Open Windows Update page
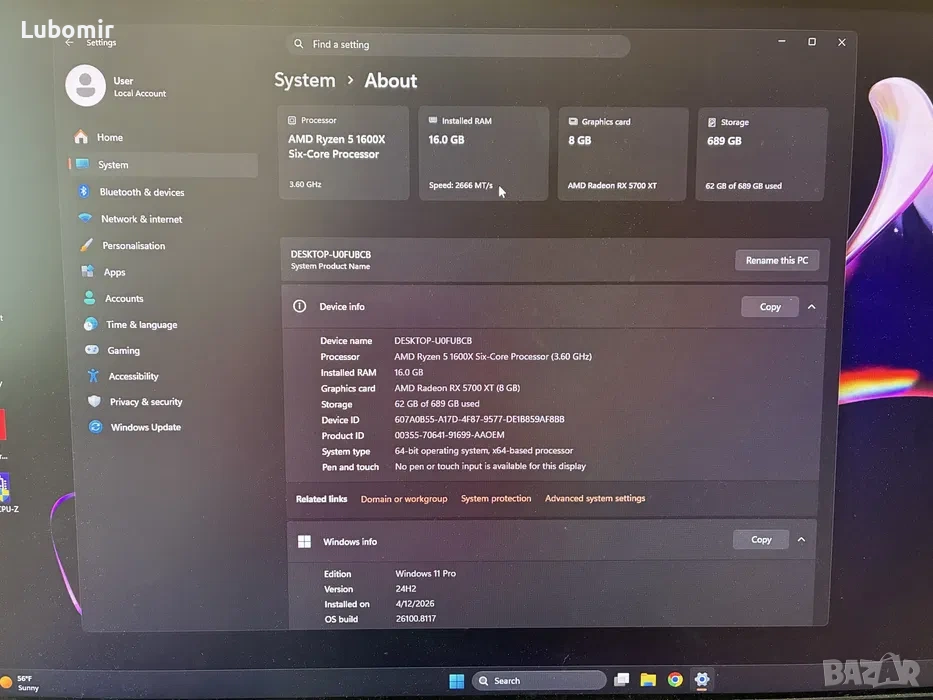933x700 pixels. pos(145,427)
